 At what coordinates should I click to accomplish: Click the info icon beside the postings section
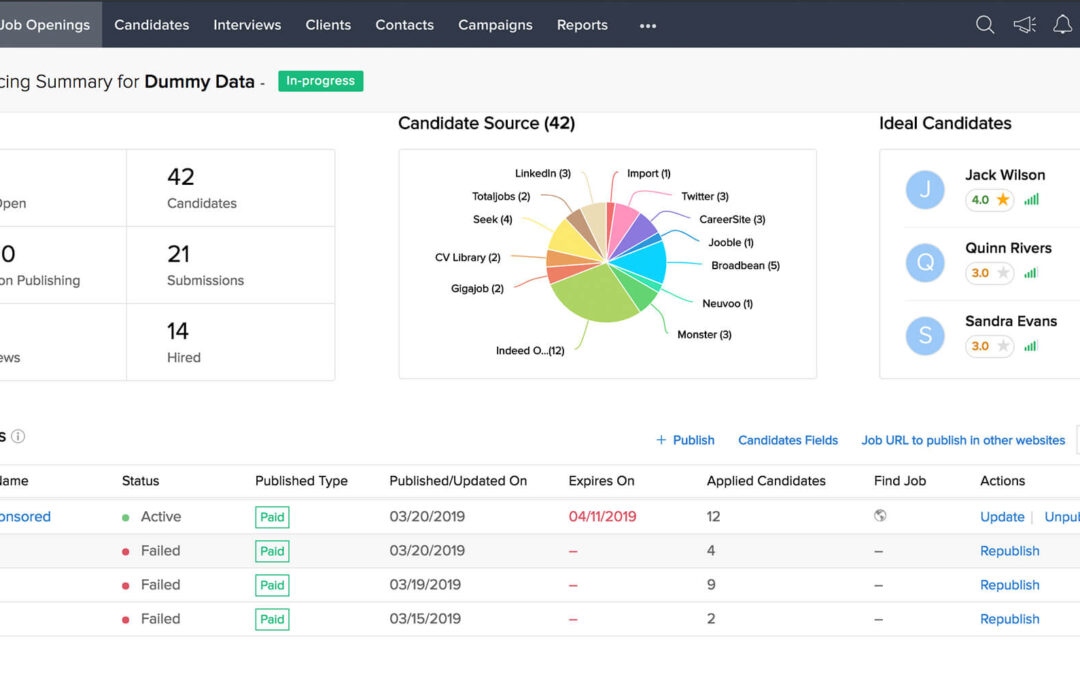tap(17, 436)
